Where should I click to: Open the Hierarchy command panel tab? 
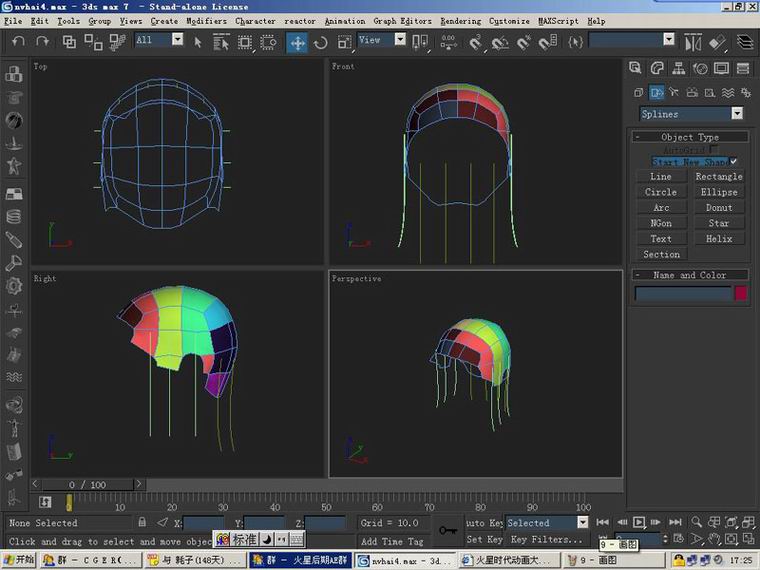(x=679, y=68)
